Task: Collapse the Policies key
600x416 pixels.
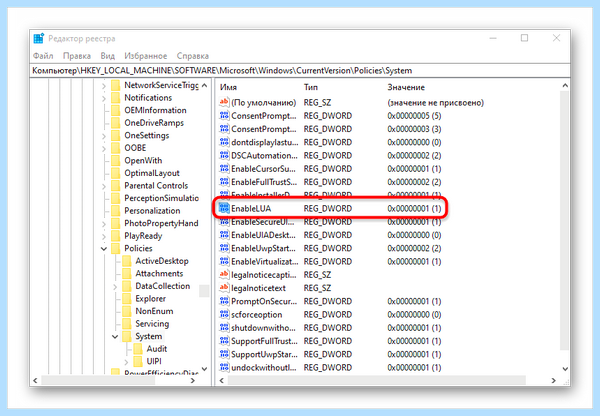Action: pyautogui.click(x=104, y=248)
